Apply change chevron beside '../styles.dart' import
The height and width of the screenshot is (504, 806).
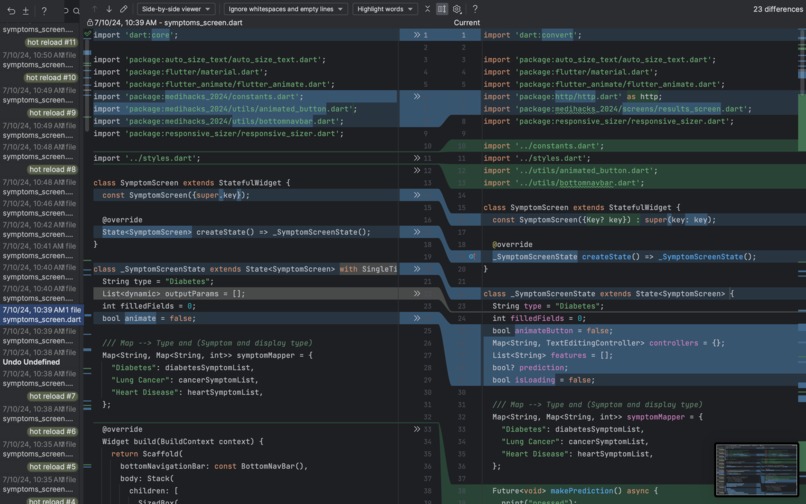[x=417, y=158]
